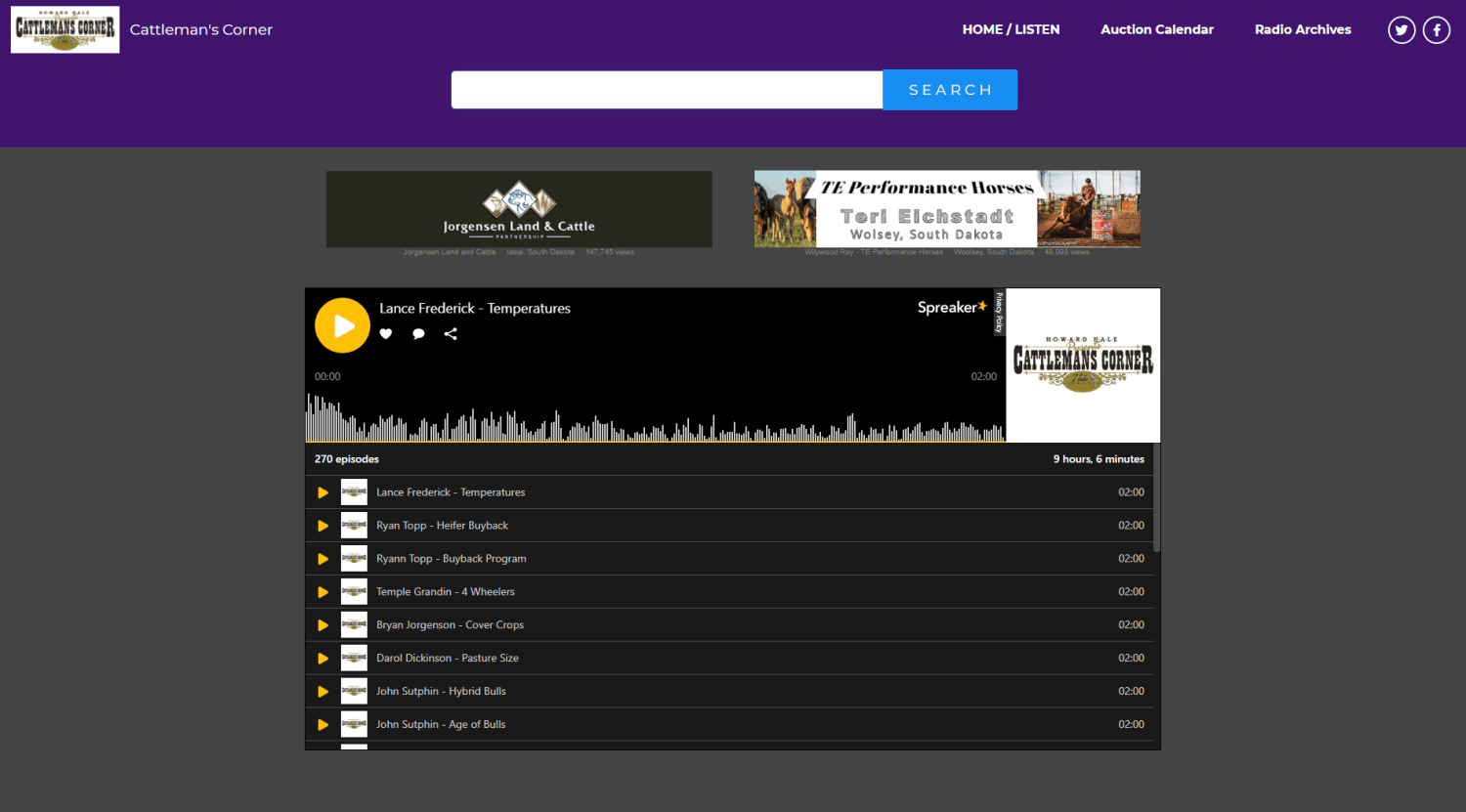
Task: Click the SEARCH button
Action: 950,90
